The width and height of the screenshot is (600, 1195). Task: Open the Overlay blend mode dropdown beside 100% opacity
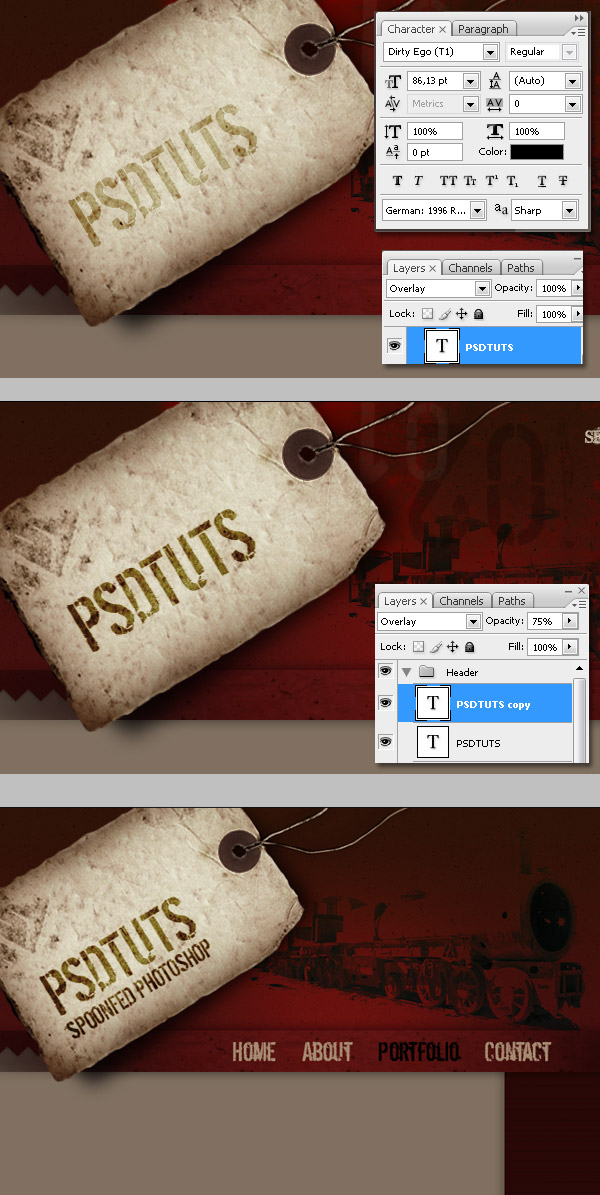click(482, 288)
